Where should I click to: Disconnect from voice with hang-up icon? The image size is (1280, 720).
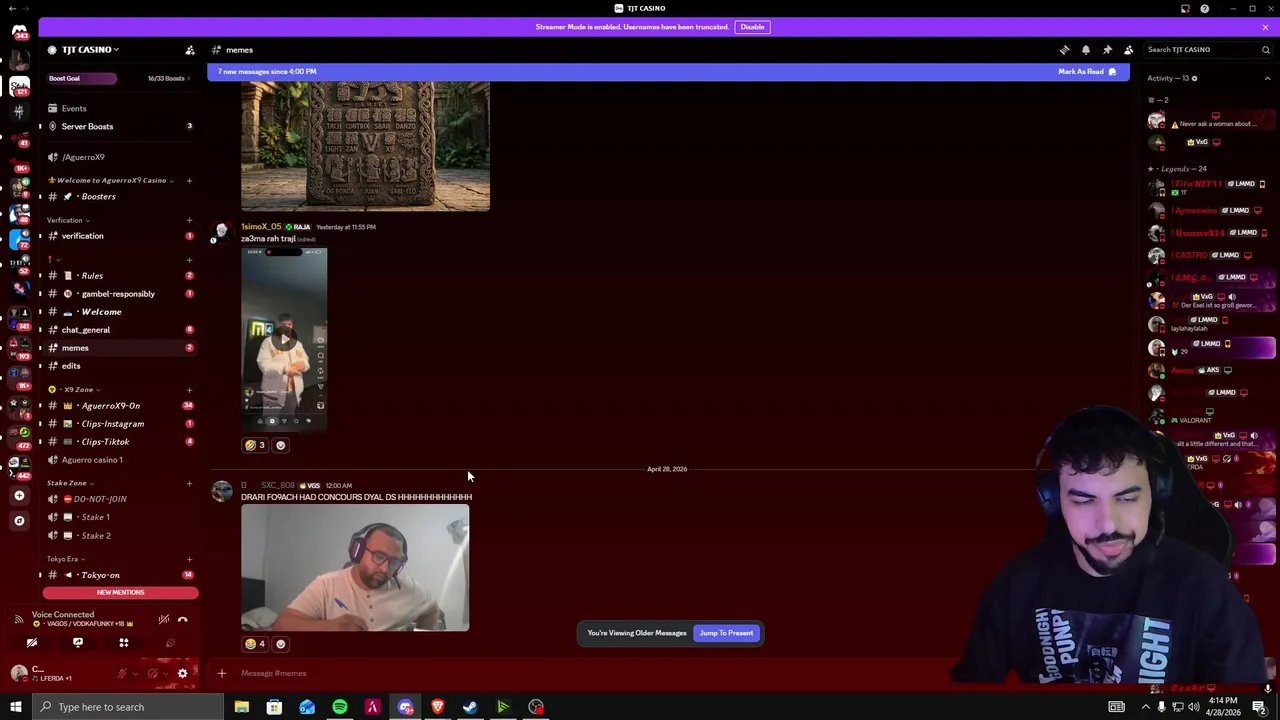(x=182, y=620)
